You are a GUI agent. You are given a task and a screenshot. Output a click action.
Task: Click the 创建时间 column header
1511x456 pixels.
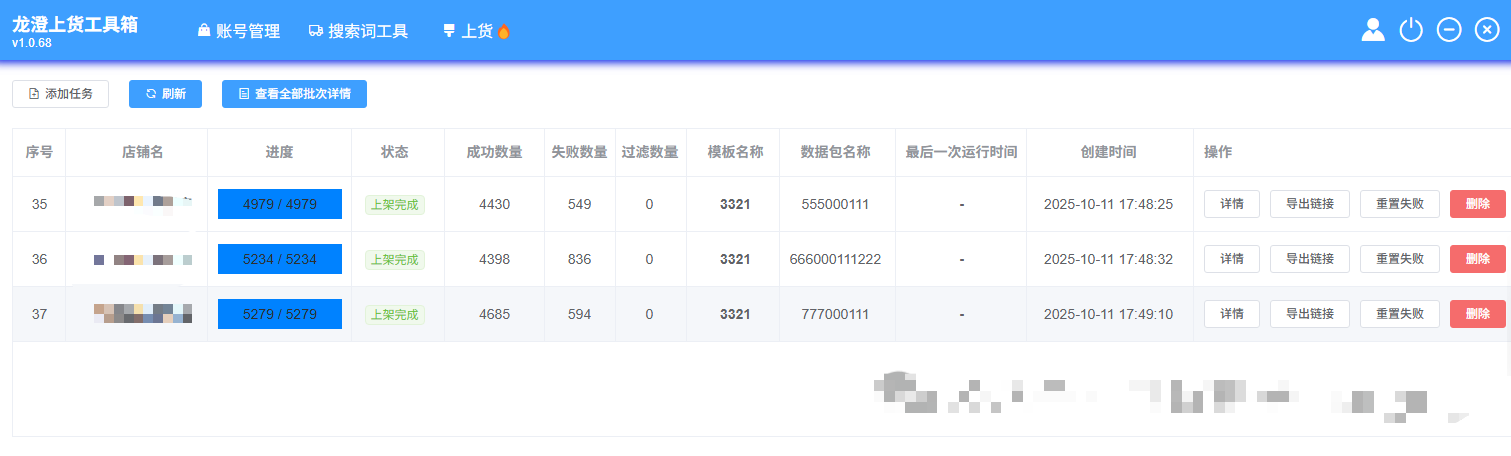pos(1108,152)
